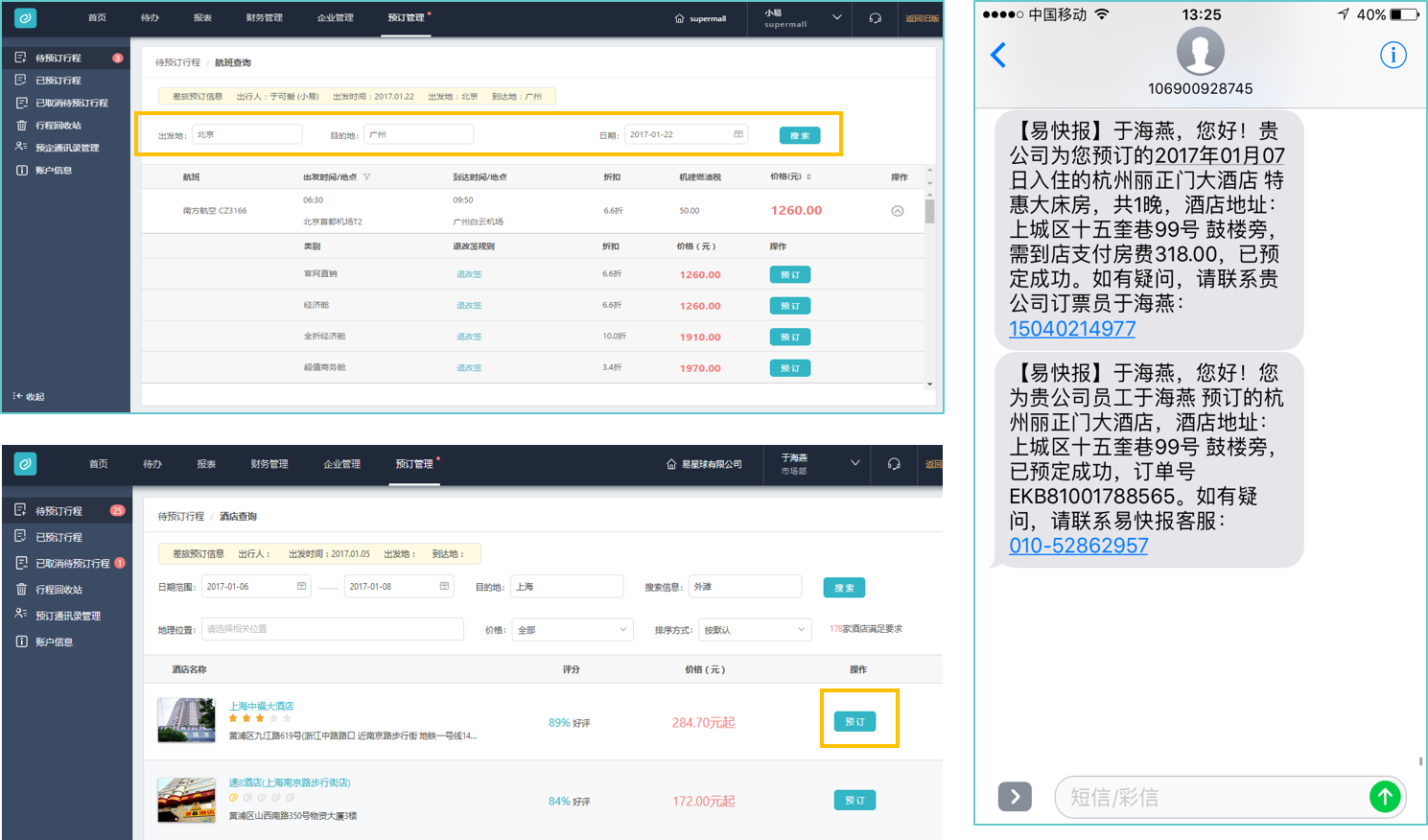This screenshot has height=840, width=1428.
Task: Click 预订 for the 超值商务舱 fare
Action: pyautogui.click(x=790, y=368)
